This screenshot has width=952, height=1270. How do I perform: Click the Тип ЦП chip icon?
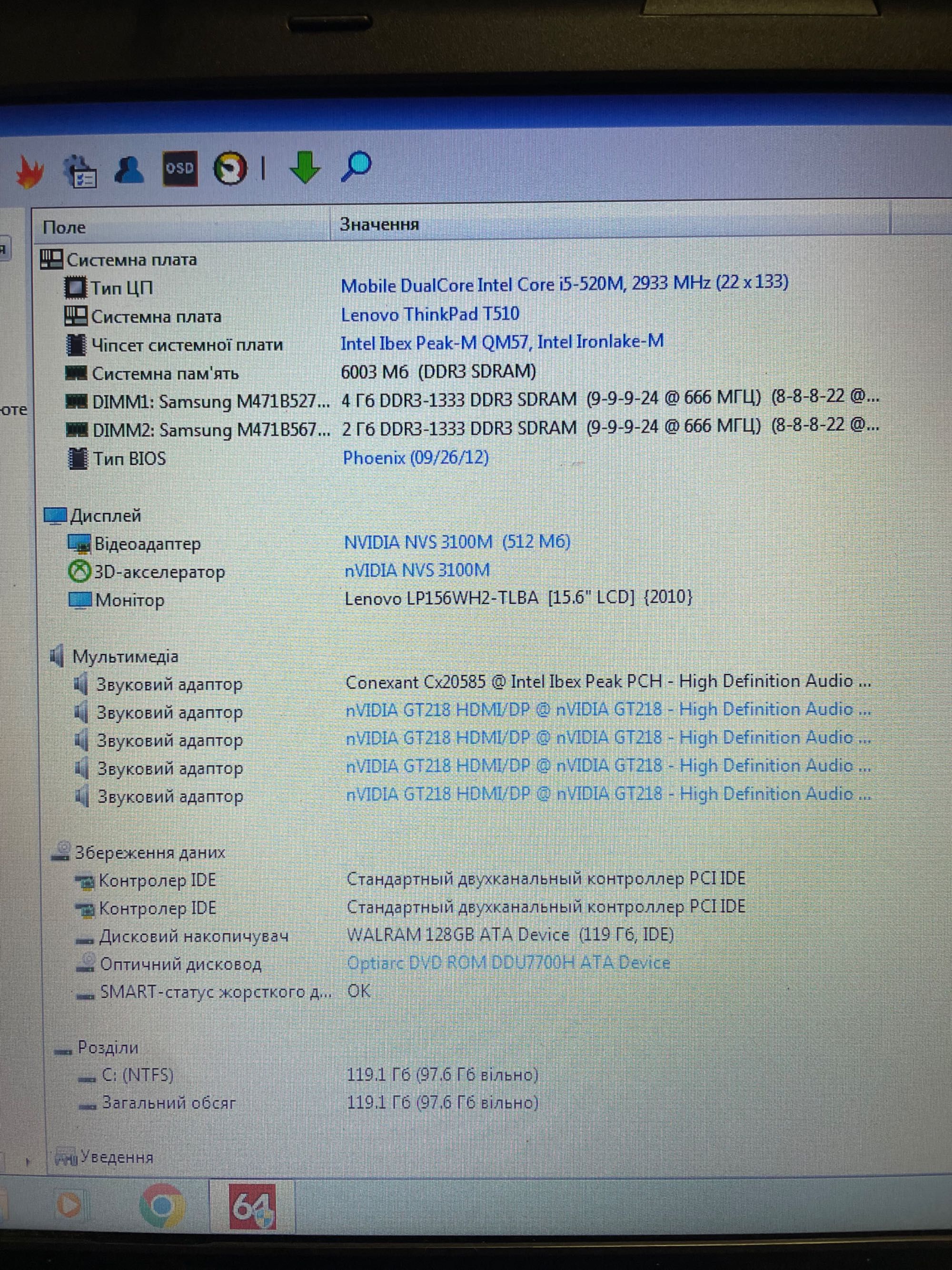point(75,287)
